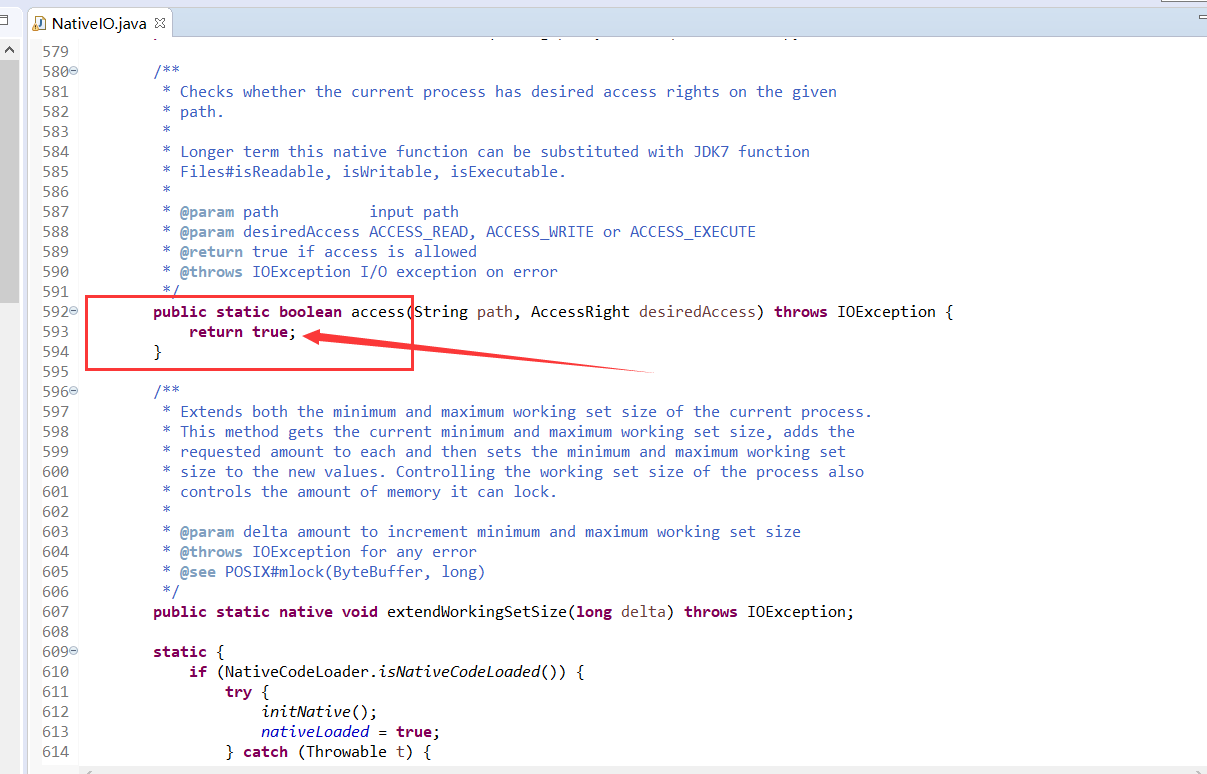Click '@throws IOException I/O exception on error'
The image size is (1207, 774).
(369, 271)
